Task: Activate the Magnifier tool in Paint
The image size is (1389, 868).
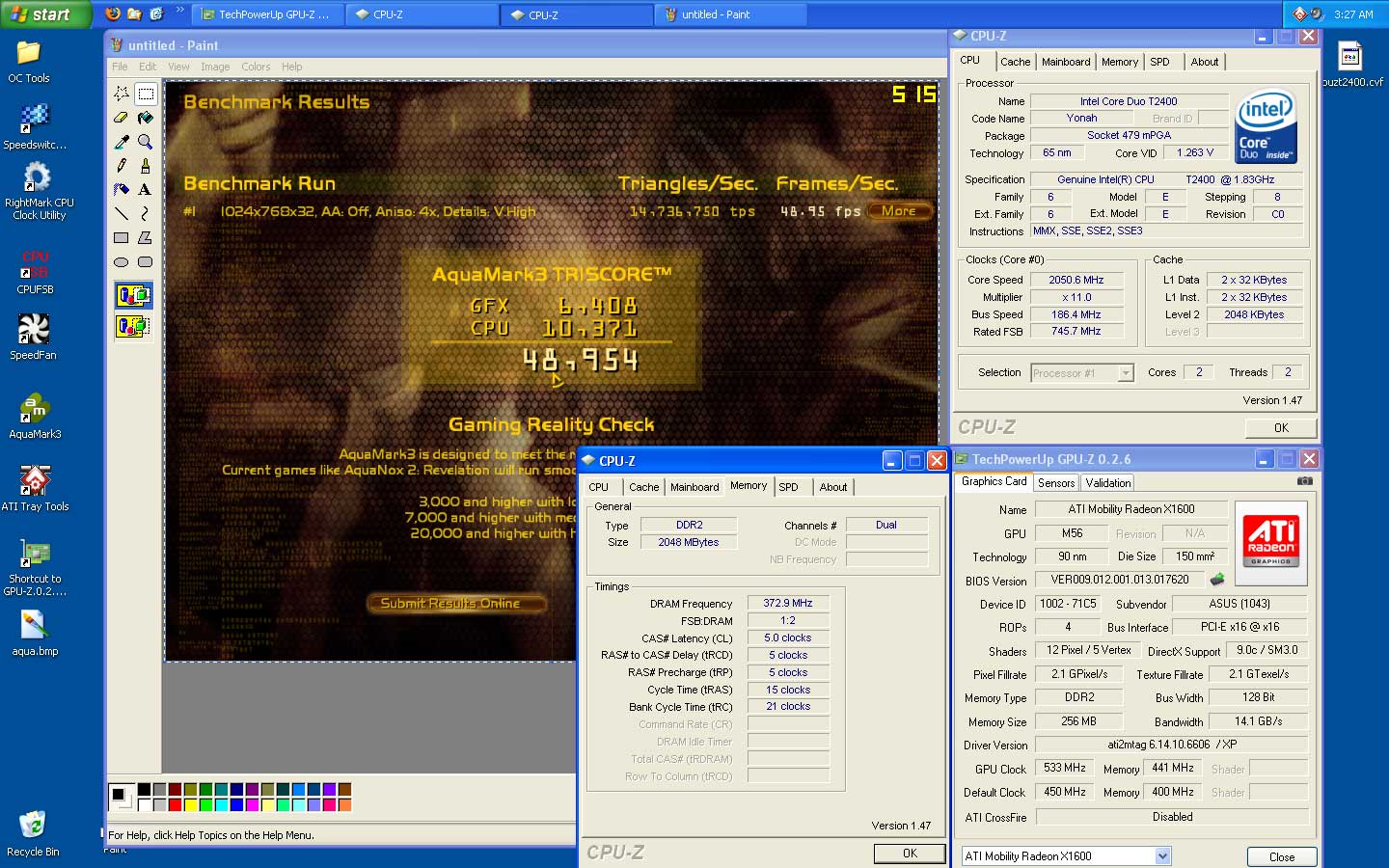Action: pos(146,142)
